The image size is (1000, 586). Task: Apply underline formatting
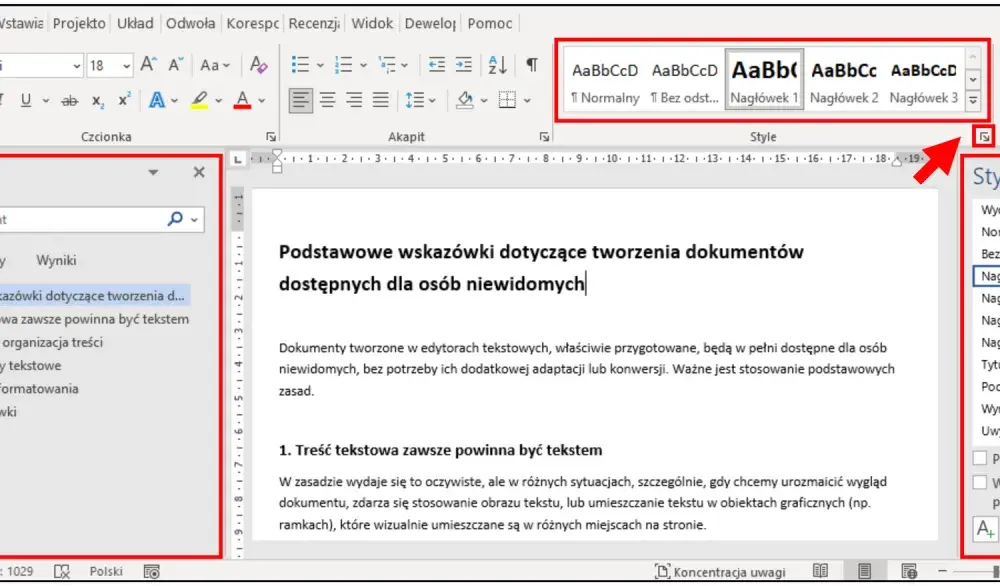click(26, 101)
